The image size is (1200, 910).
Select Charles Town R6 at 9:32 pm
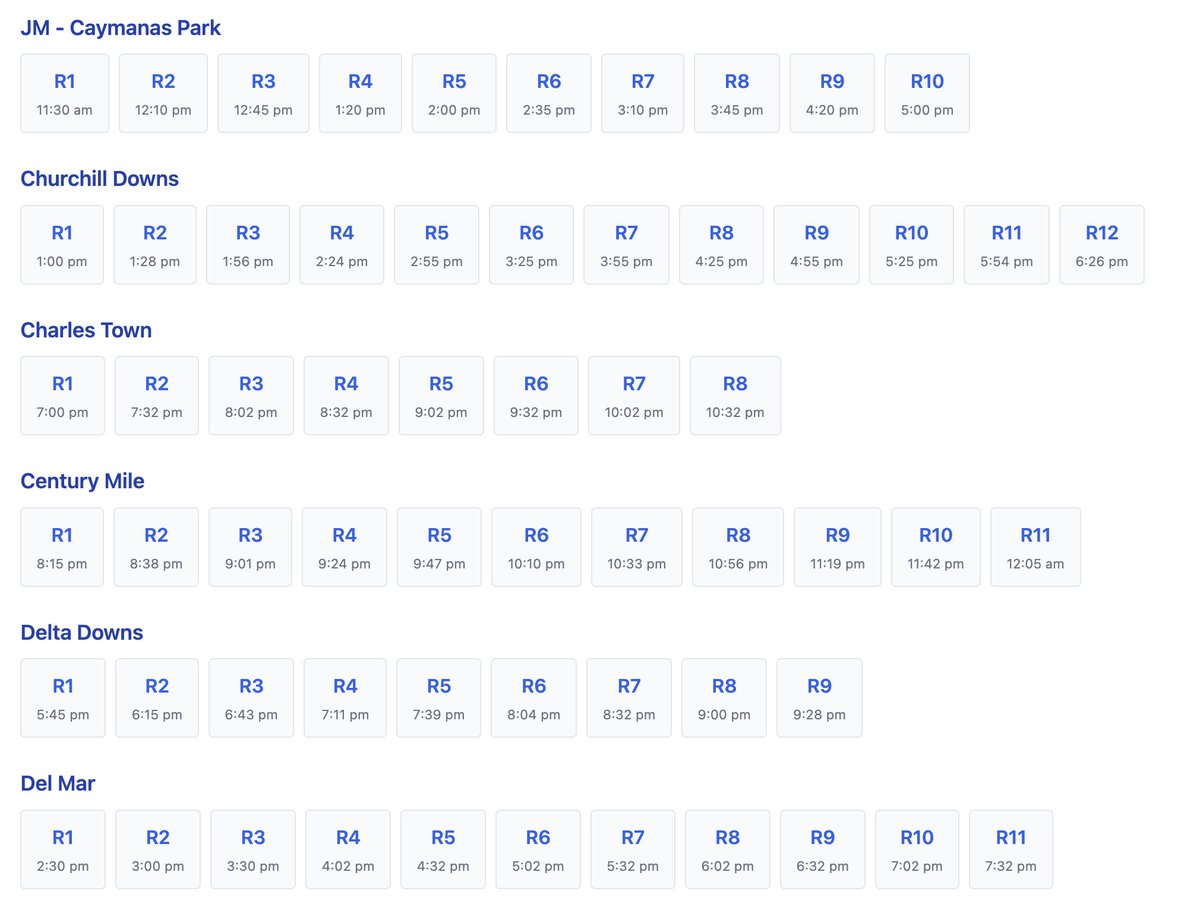click(536, 396)
